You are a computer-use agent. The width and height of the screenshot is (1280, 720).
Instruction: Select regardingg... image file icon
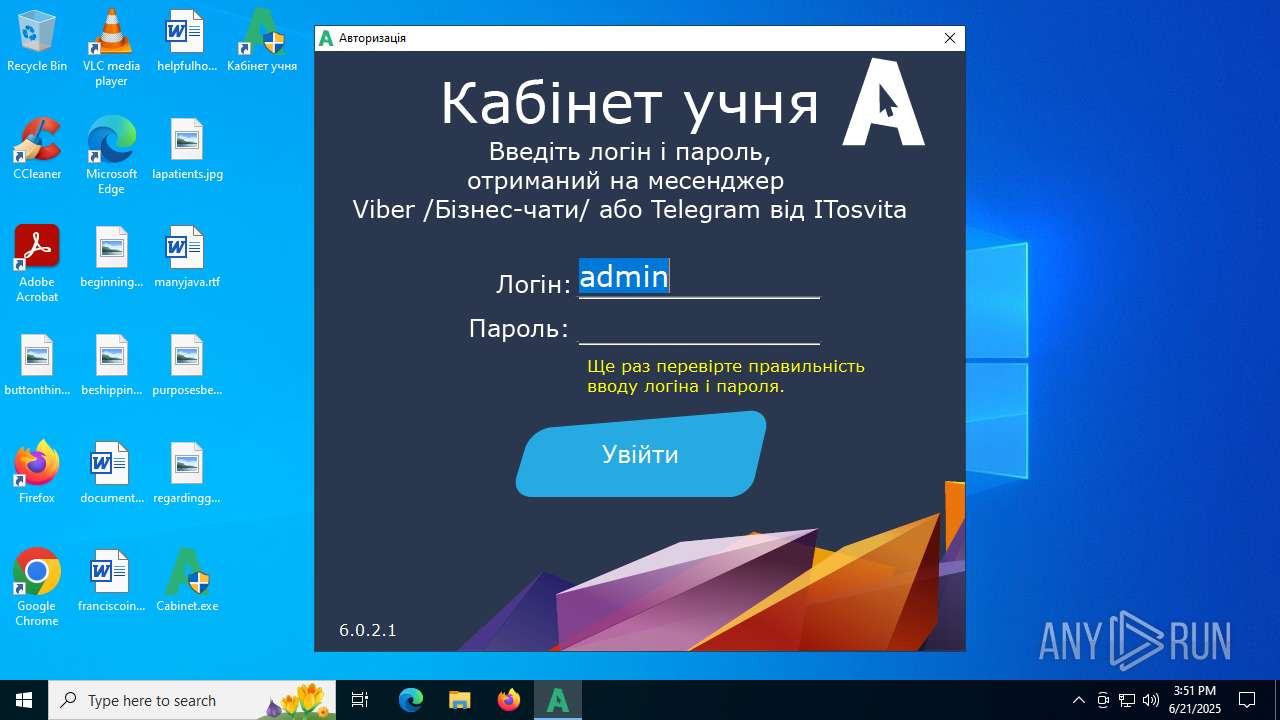pos(187,473)
